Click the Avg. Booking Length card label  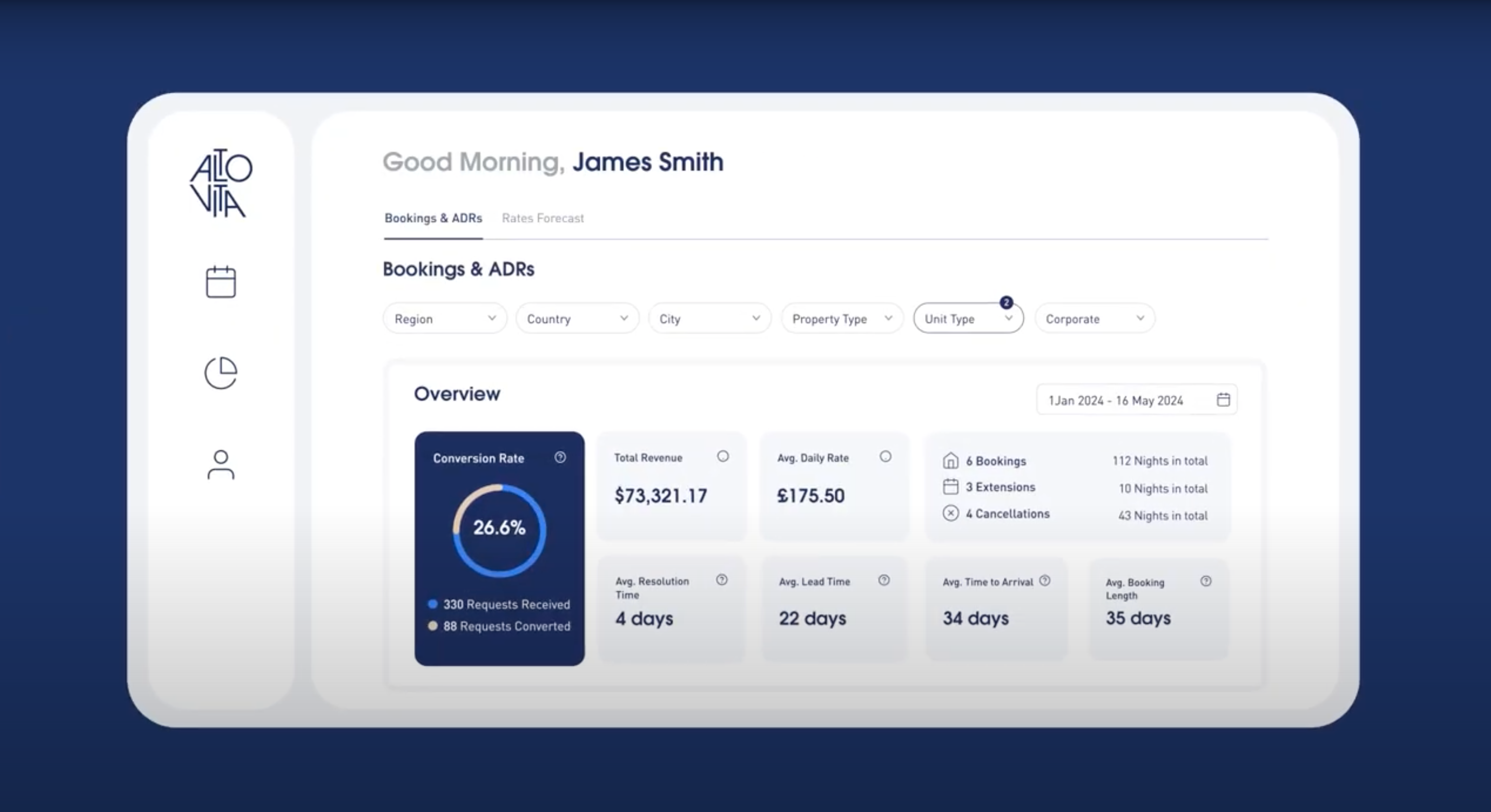[x=1134, y=589]
